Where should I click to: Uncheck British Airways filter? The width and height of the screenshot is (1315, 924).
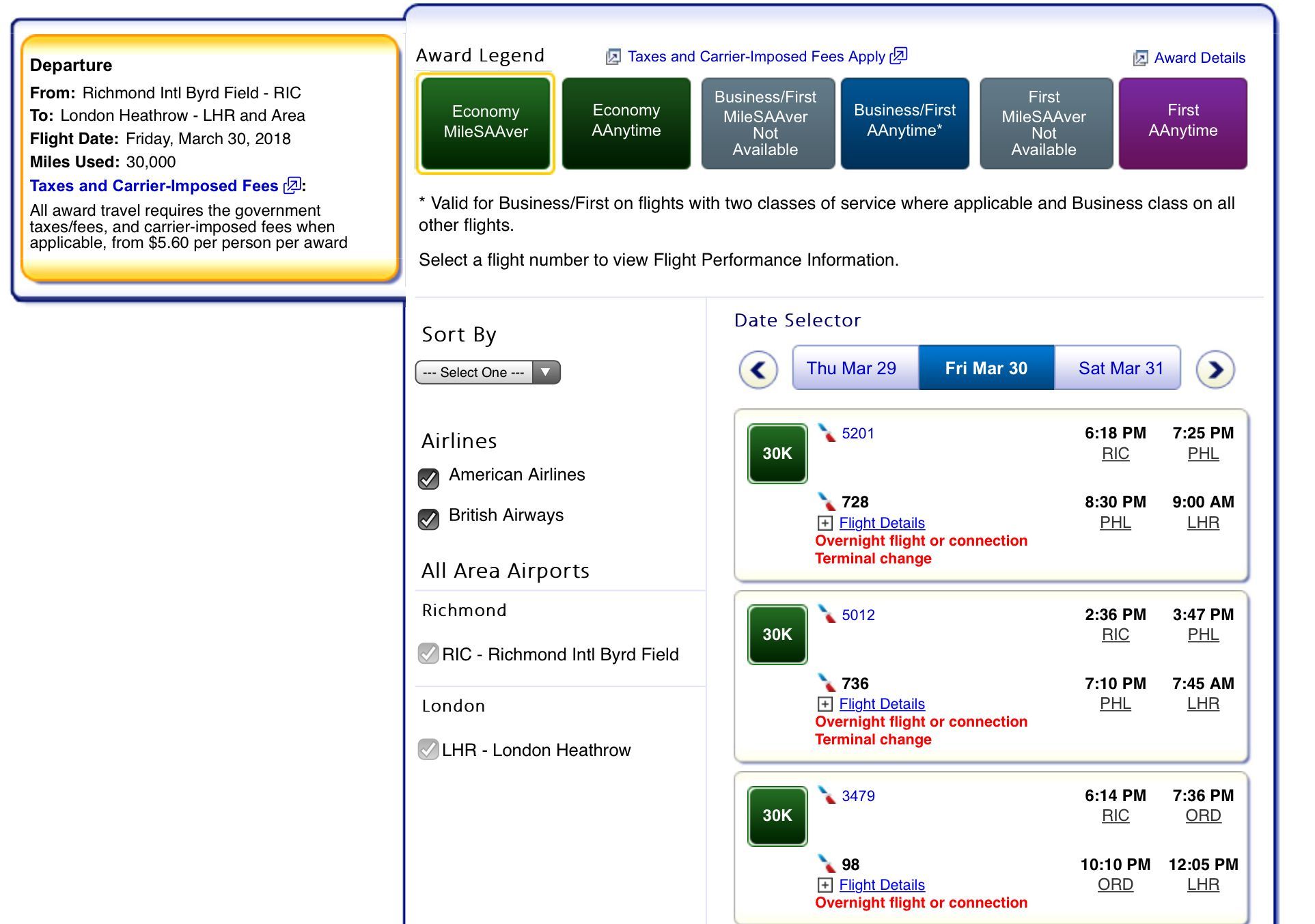click(x=428, y=519)
